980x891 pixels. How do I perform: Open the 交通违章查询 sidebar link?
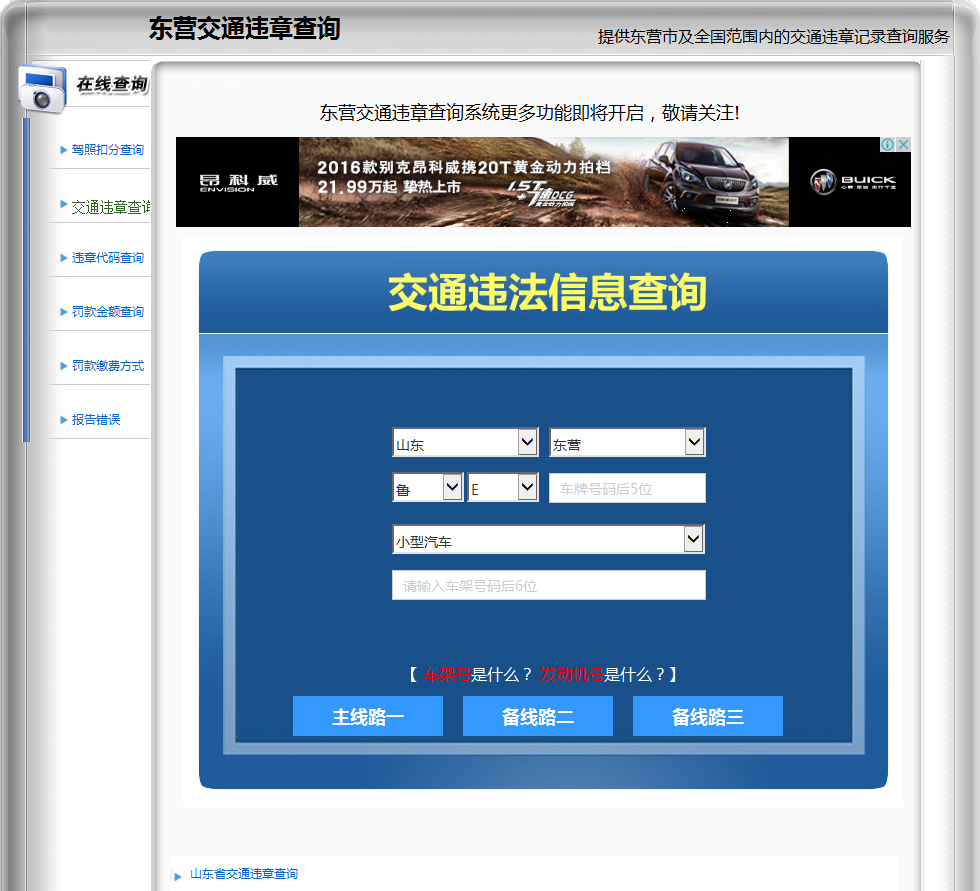click(111, 207)
